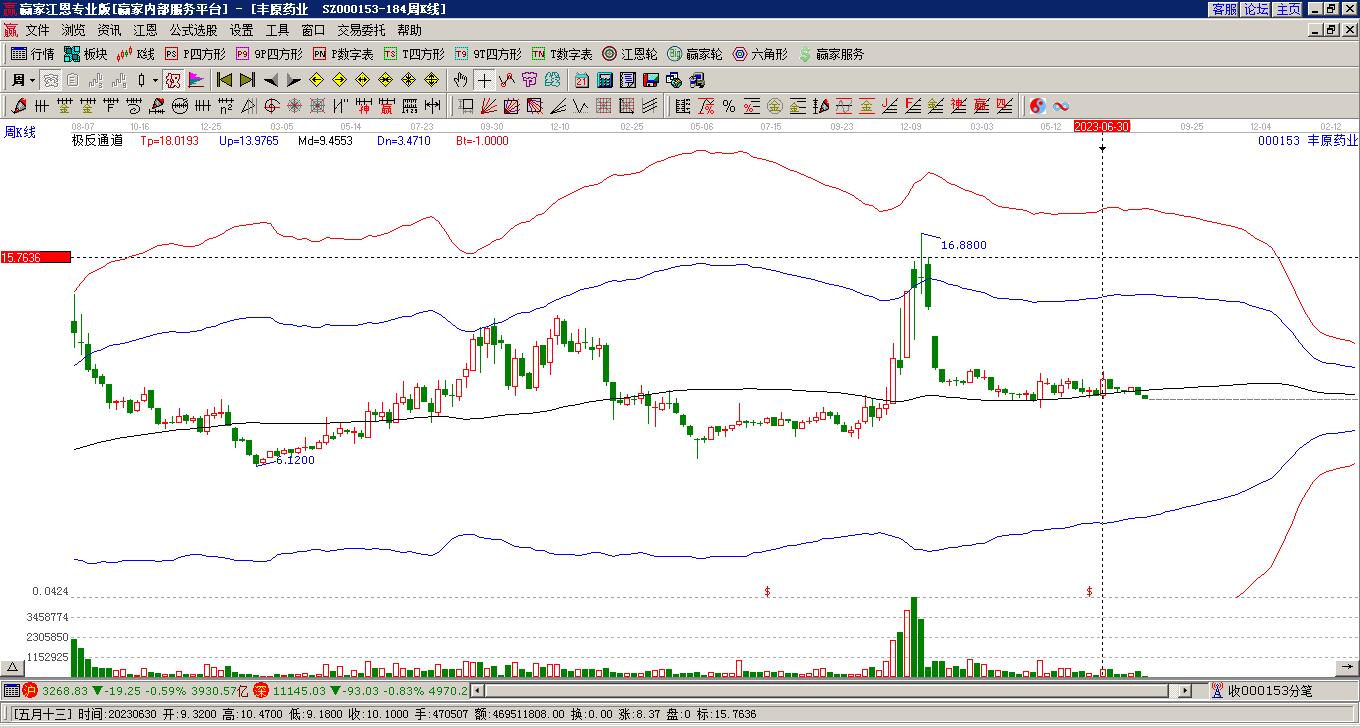Viewport: 1360px width, 728px height.
Task: Open the 板块 sector view
Action: pos(85,54)
